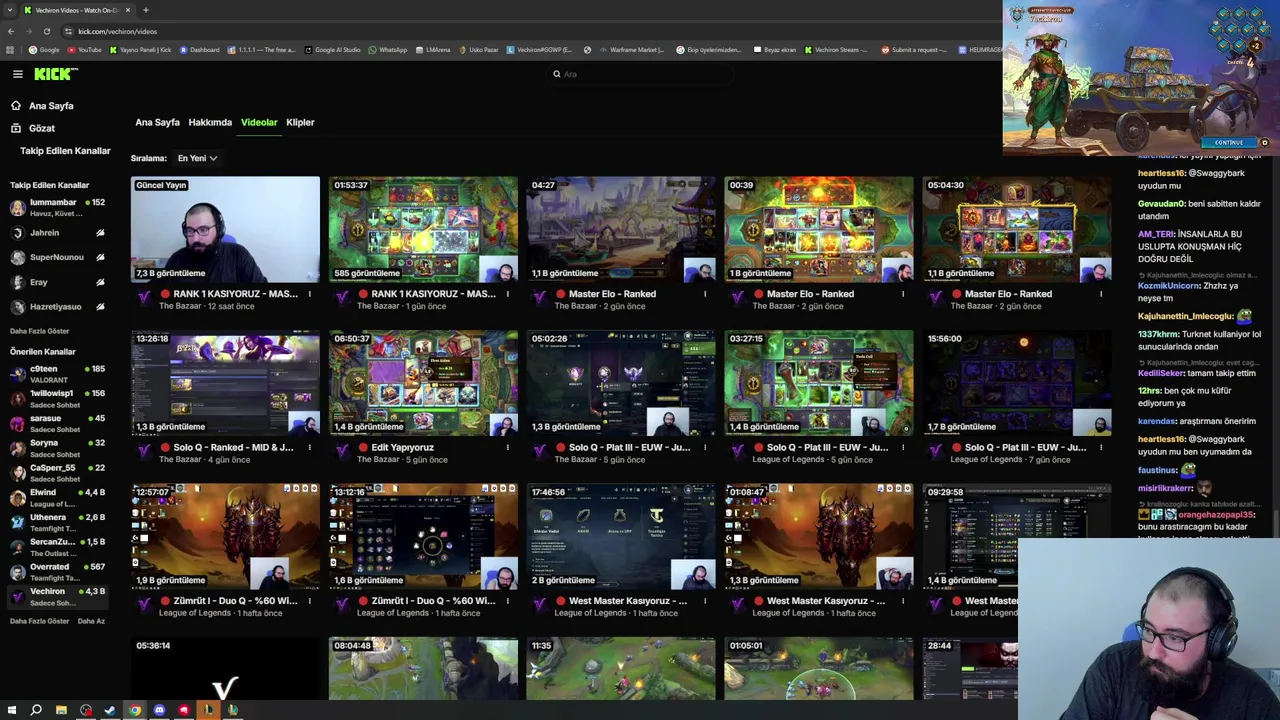Open Solo Q - Ranked - MID title link

point(233,447)
